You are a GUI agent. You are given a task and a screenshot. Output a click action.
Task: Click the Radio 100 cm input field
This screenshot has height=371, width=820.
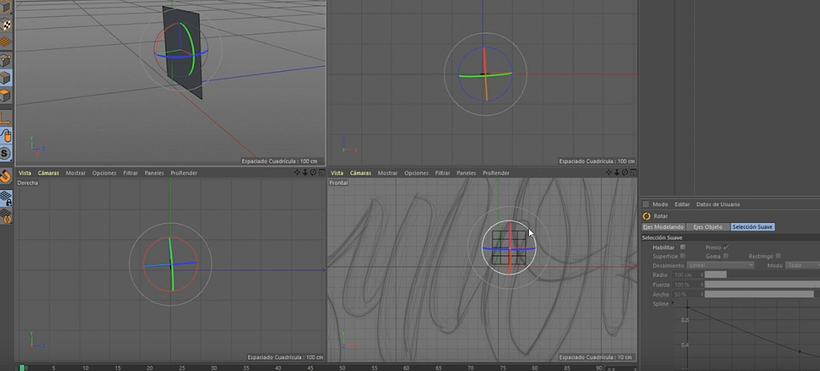(687, 275)
